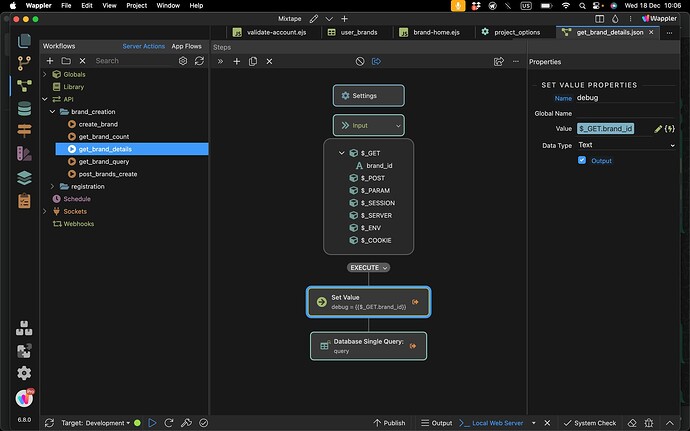Viewport: 690px width, 431px height.
Task: Open the data bindings lightning icon for Value
Action: pyautogui.click(x=670, y=129)
